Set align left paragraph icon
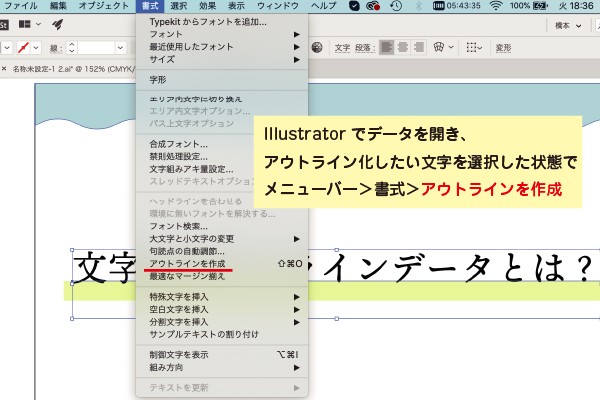 tap(386, 47)
